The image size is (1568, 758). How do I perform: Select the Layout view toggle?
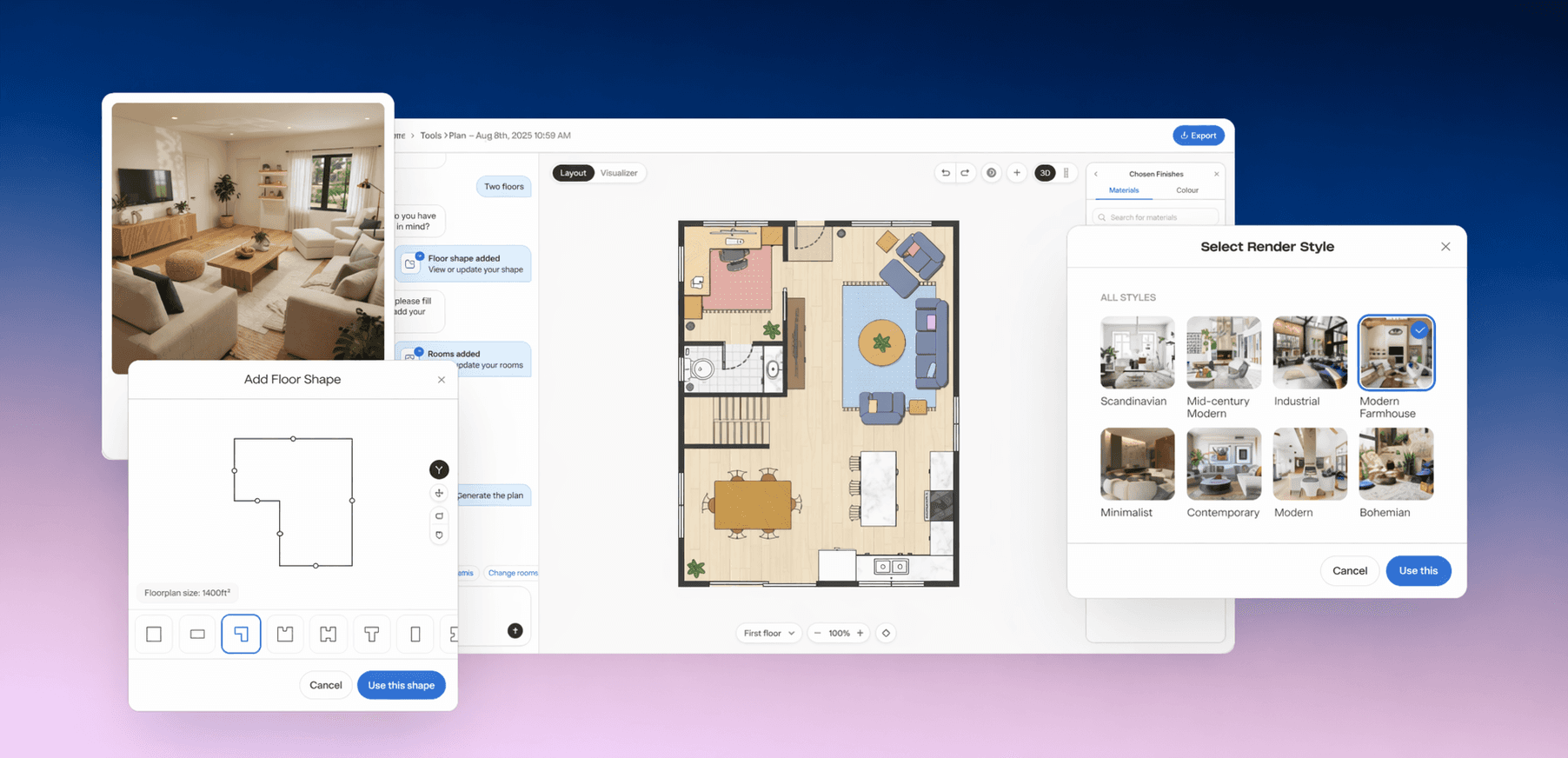(x=573, y=173)
